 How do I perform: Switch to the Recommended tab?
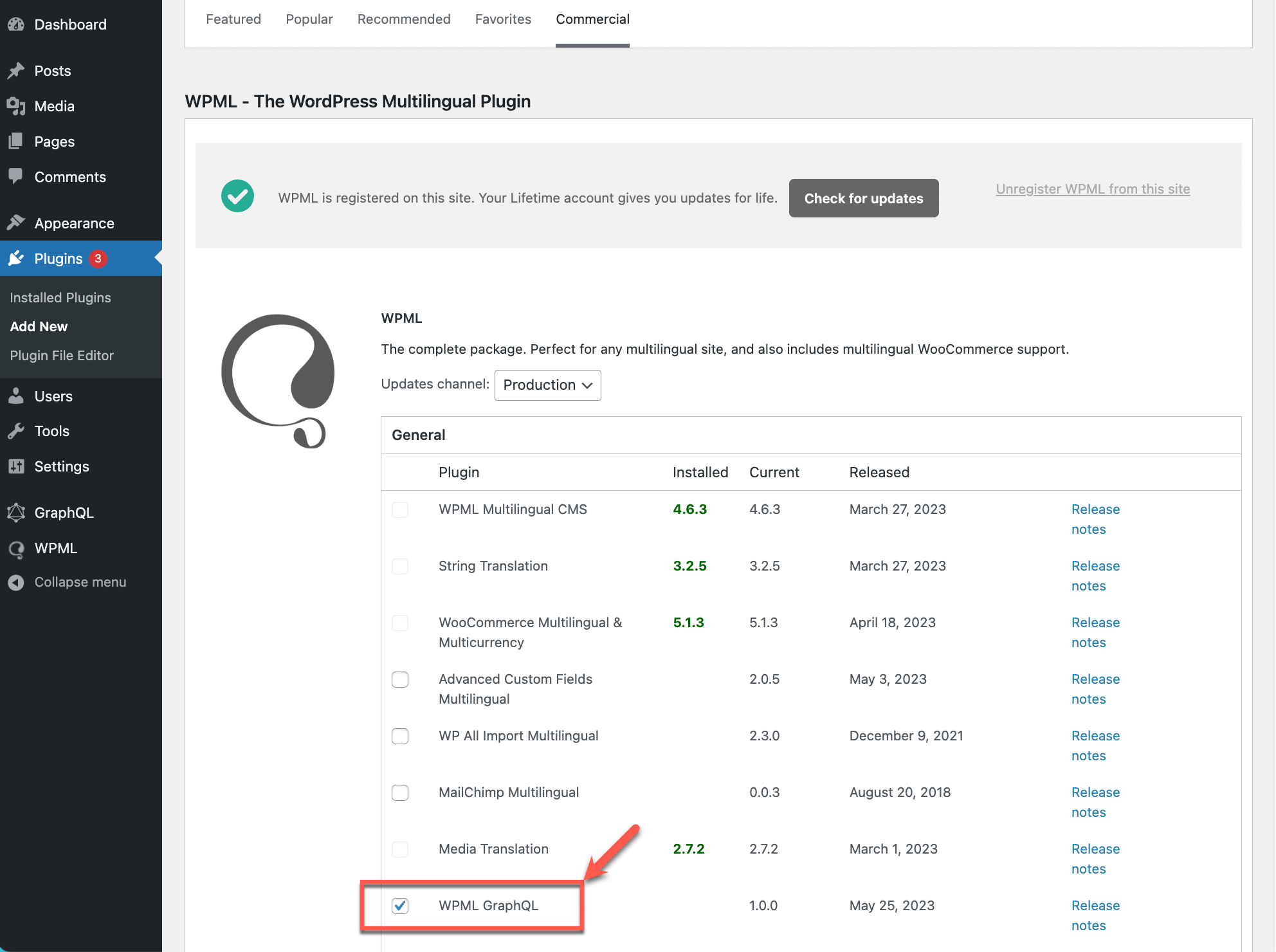404,19
